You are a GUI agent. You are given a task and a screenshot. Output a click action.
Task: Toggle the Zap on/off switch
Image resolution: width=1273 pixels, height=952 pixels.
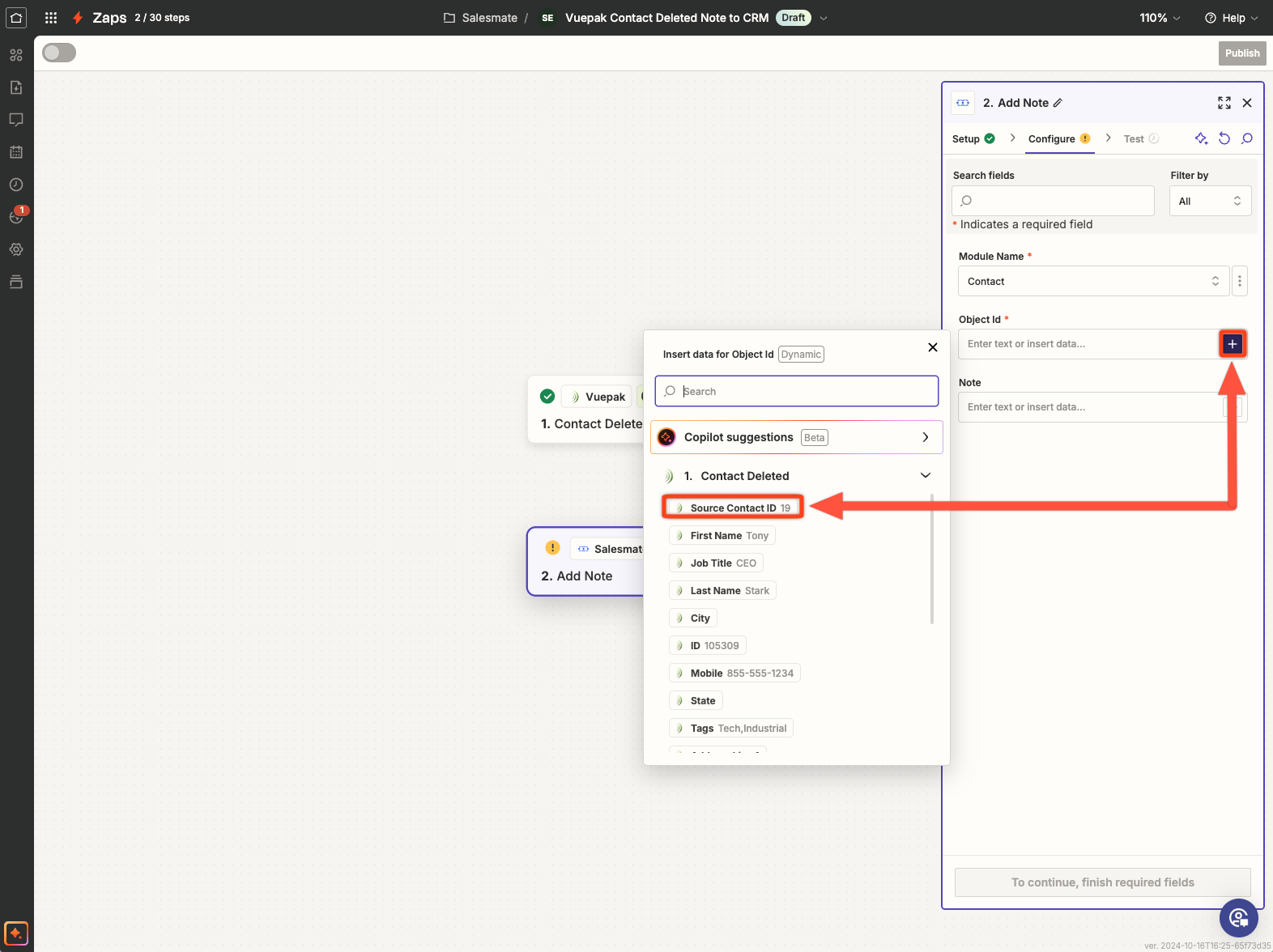(x=59, y=53)
